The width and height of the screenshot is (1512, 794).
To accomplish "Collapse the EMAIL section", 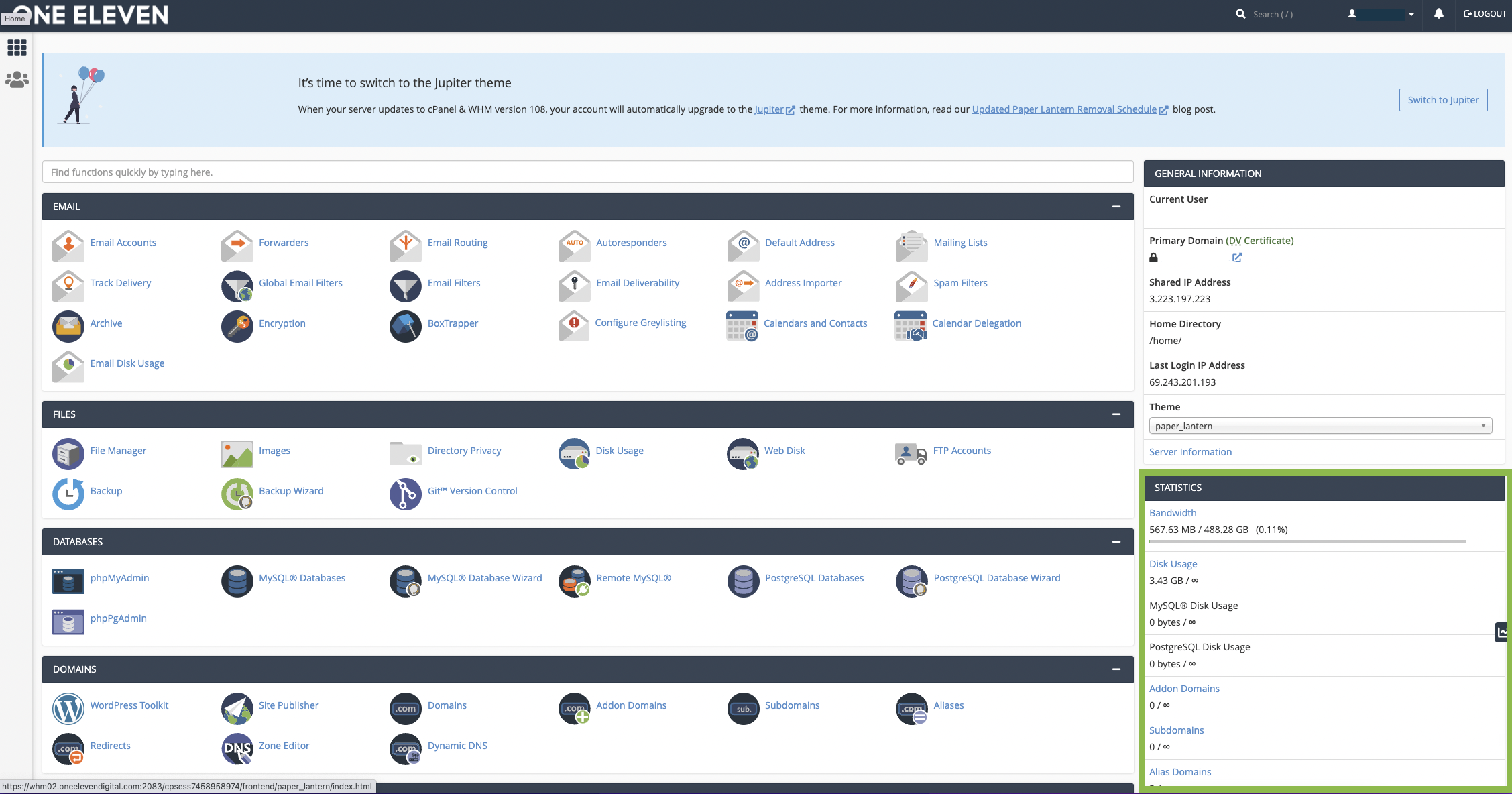I will (1116, 207).
